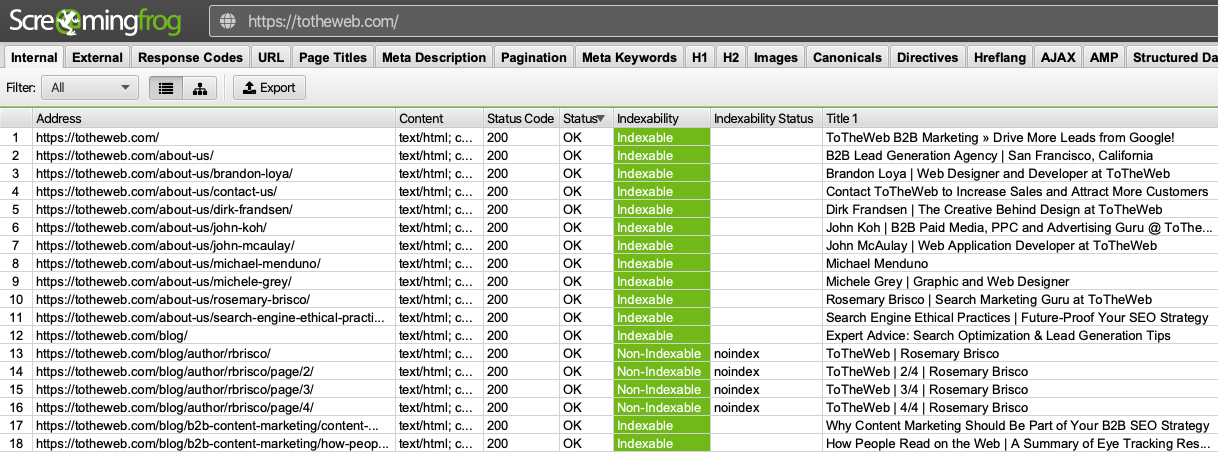Select the about-us/michael-menduno/ address

point(214,263)
